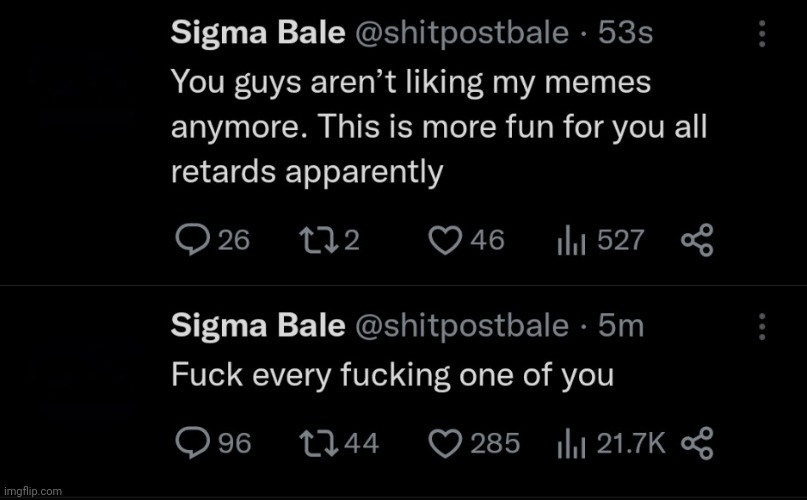
Task: Like the tweet showing 46 likes
Action: pos(443,240)
